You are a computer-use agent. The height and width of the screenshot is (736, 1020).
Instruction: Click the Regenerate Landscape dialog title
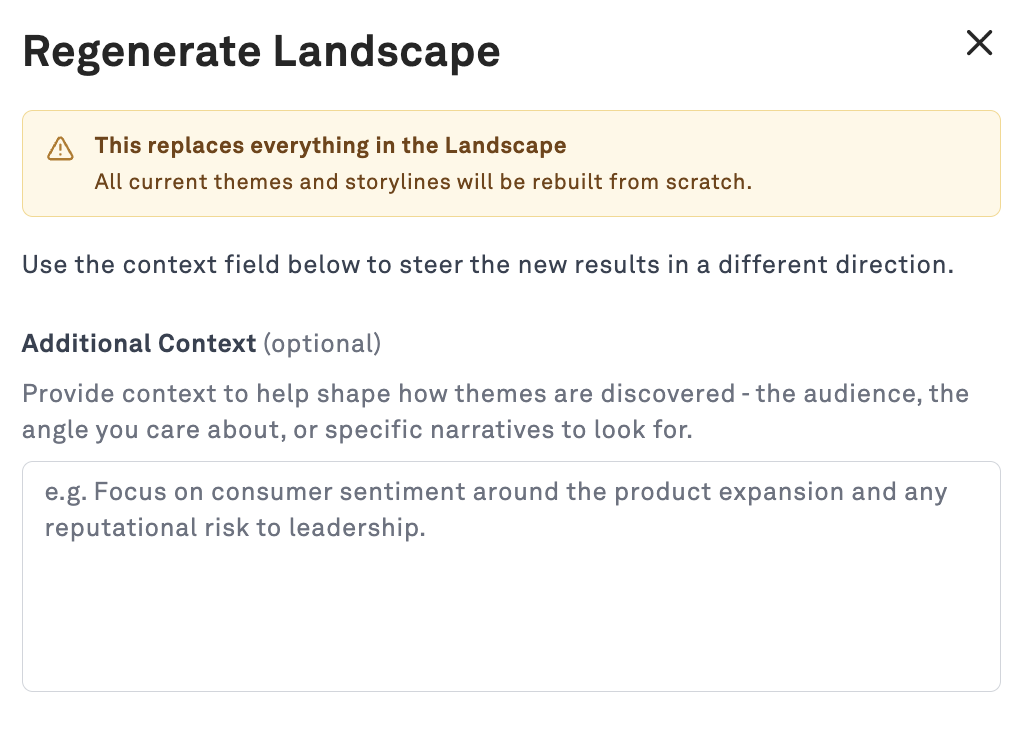[x=262, y=51]
